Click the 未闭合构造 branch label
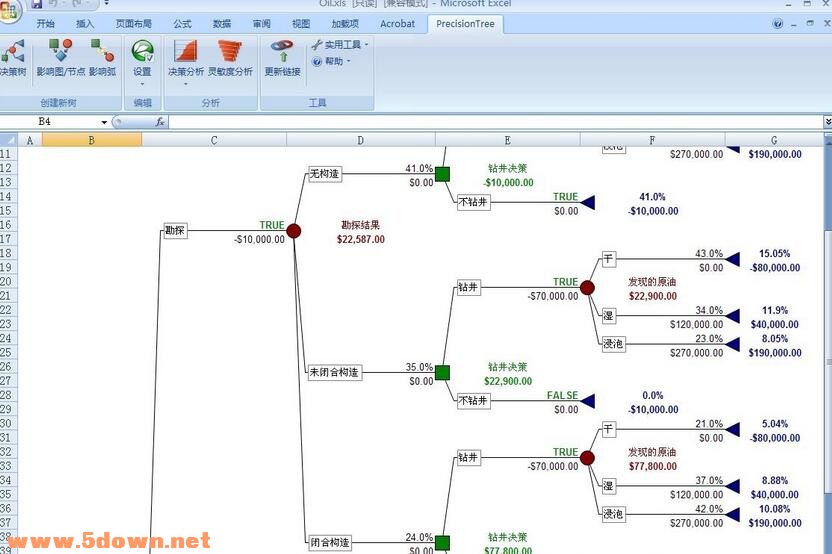Viewport: 832px width, 554px height. pos(335,373)
